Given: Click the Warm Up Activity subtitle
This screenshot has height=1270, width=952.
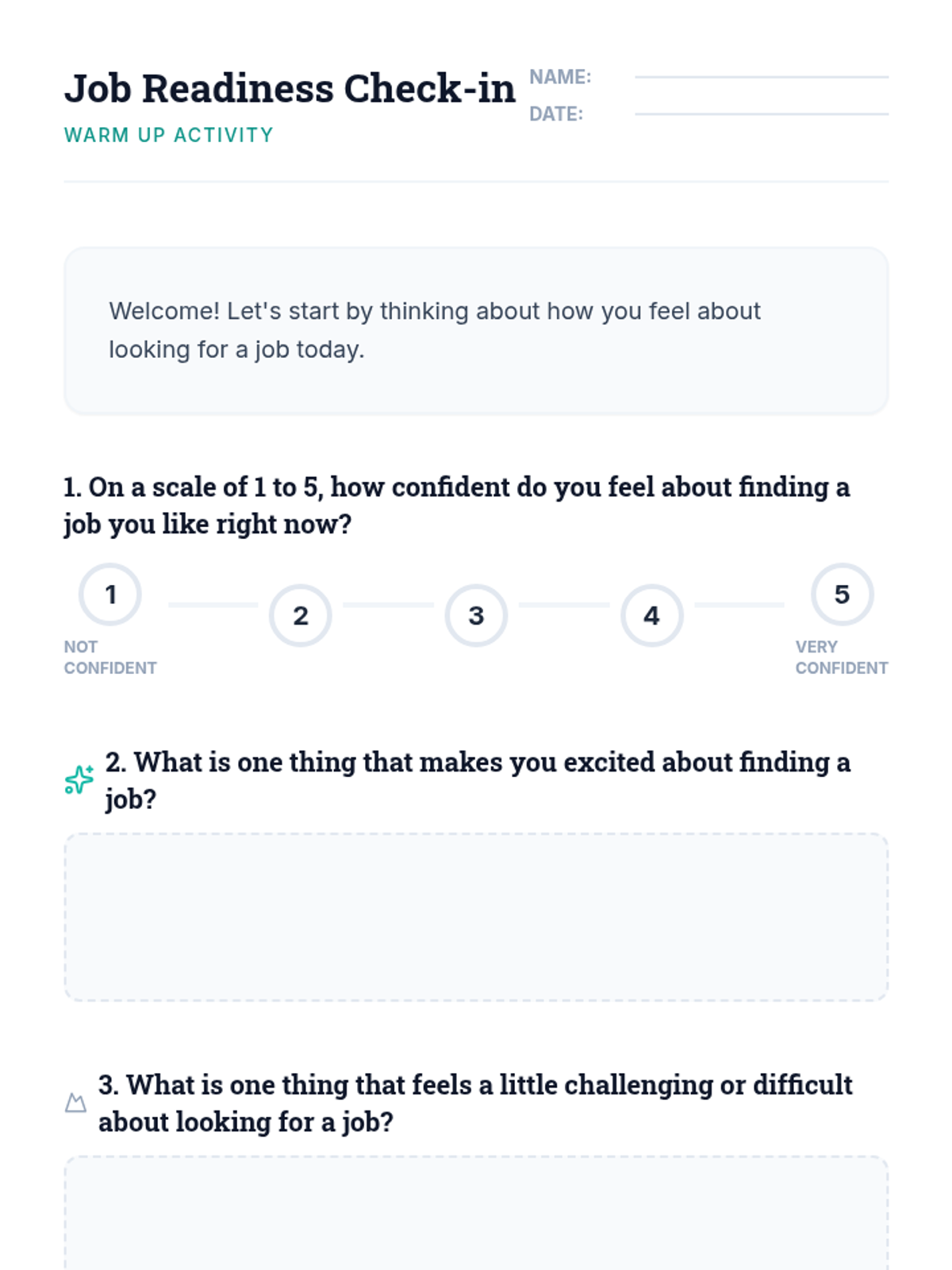Looking at the screenshot, I should 169,135.
